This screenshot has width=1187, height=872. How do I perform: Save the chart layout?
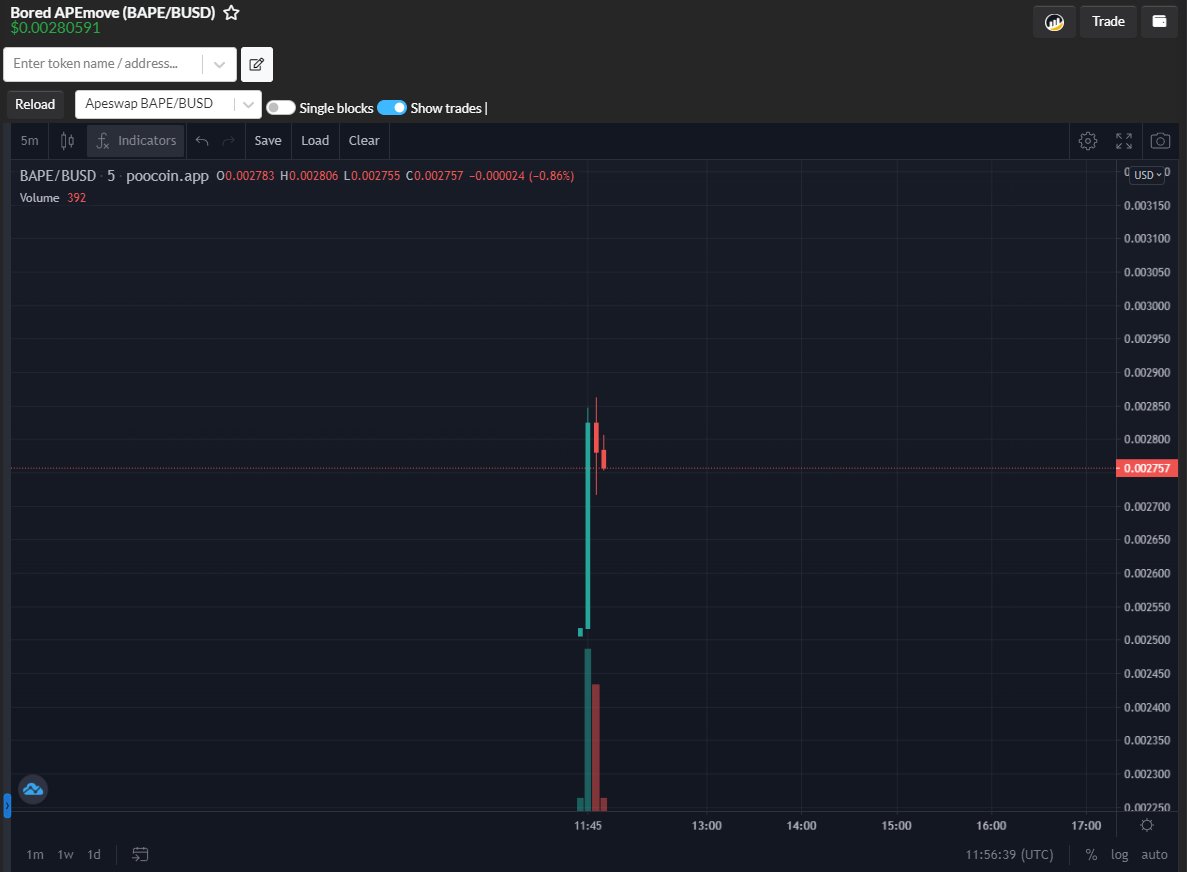point(268,141)
